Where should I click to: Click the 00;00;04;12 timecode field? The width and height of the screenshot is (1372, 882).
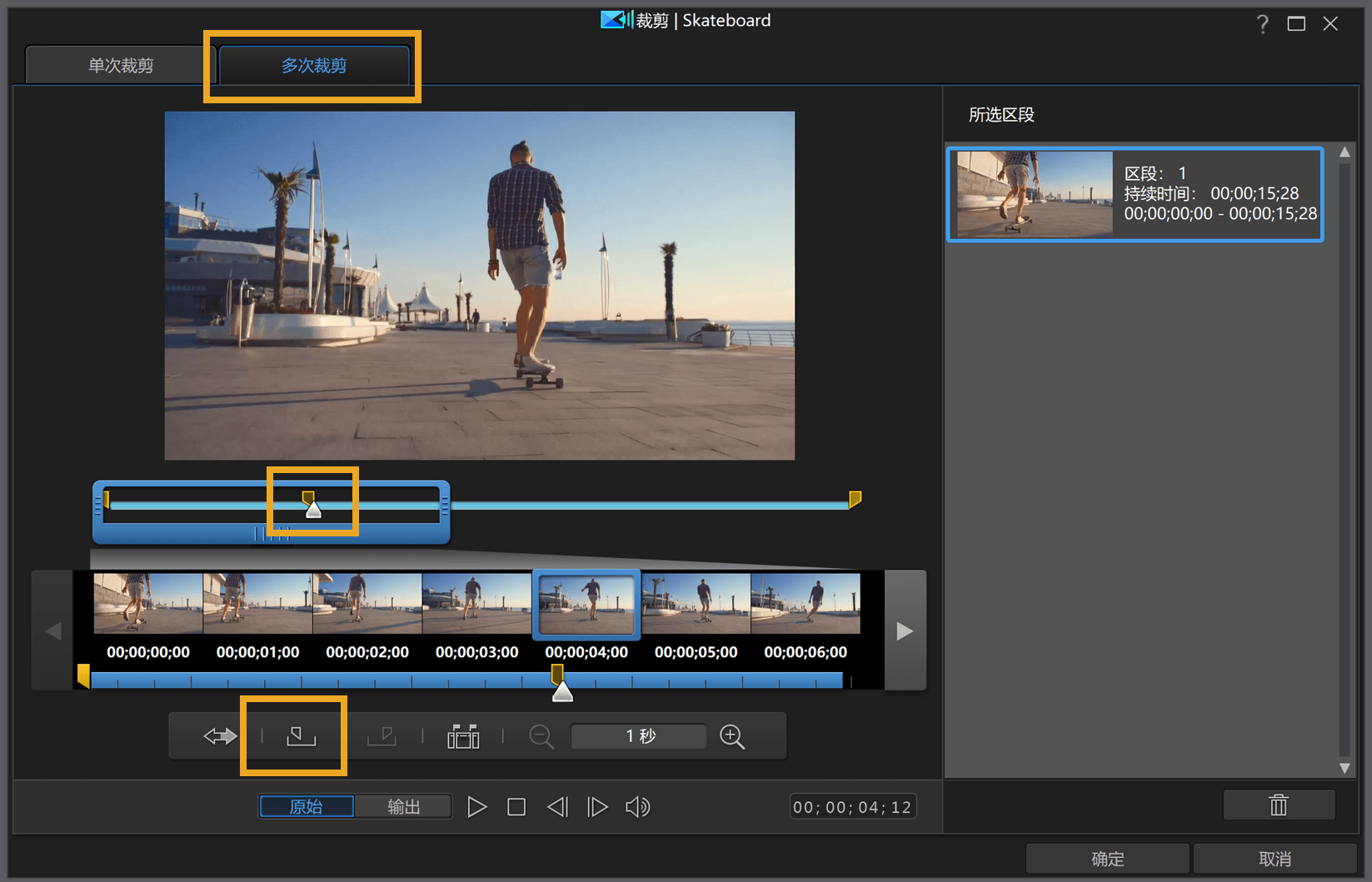(852, 807)
